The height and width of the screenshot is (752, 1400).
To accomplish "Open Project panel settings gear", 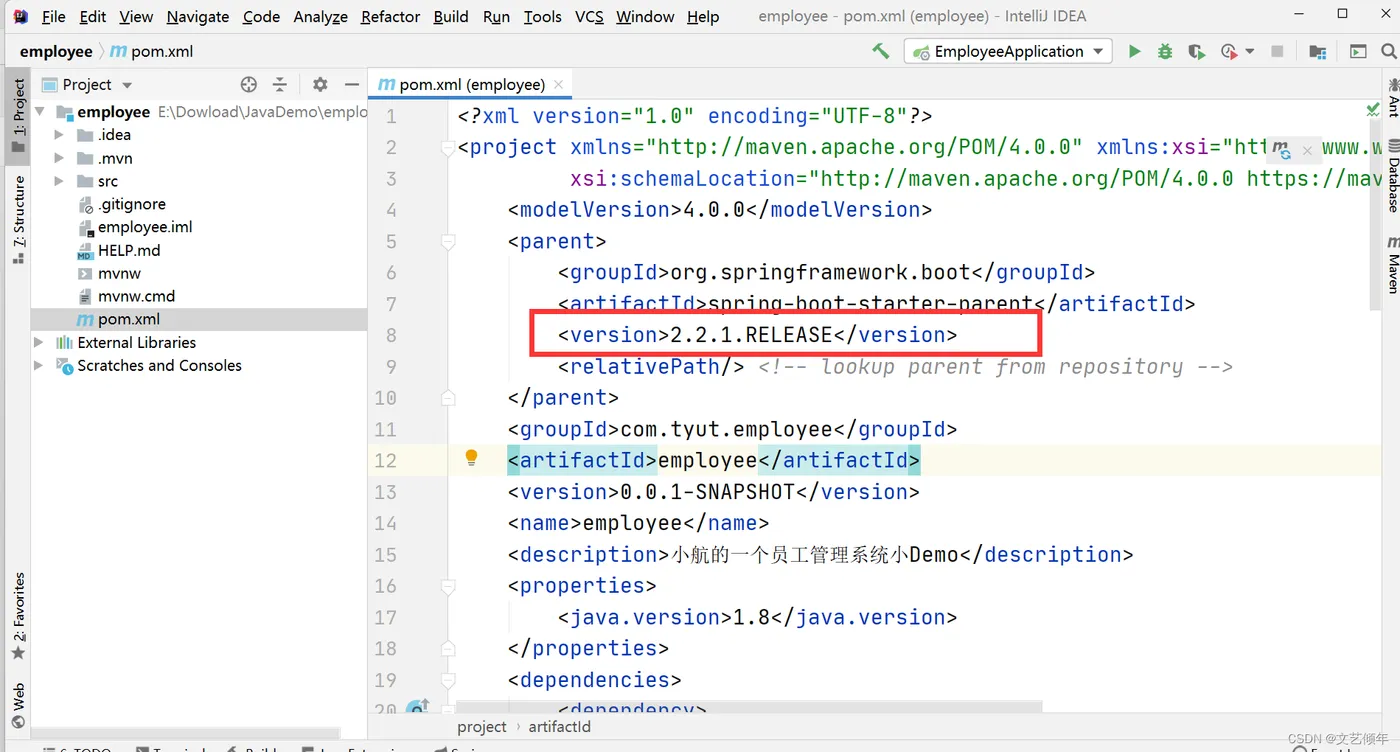I will click(x=320, y=84).
